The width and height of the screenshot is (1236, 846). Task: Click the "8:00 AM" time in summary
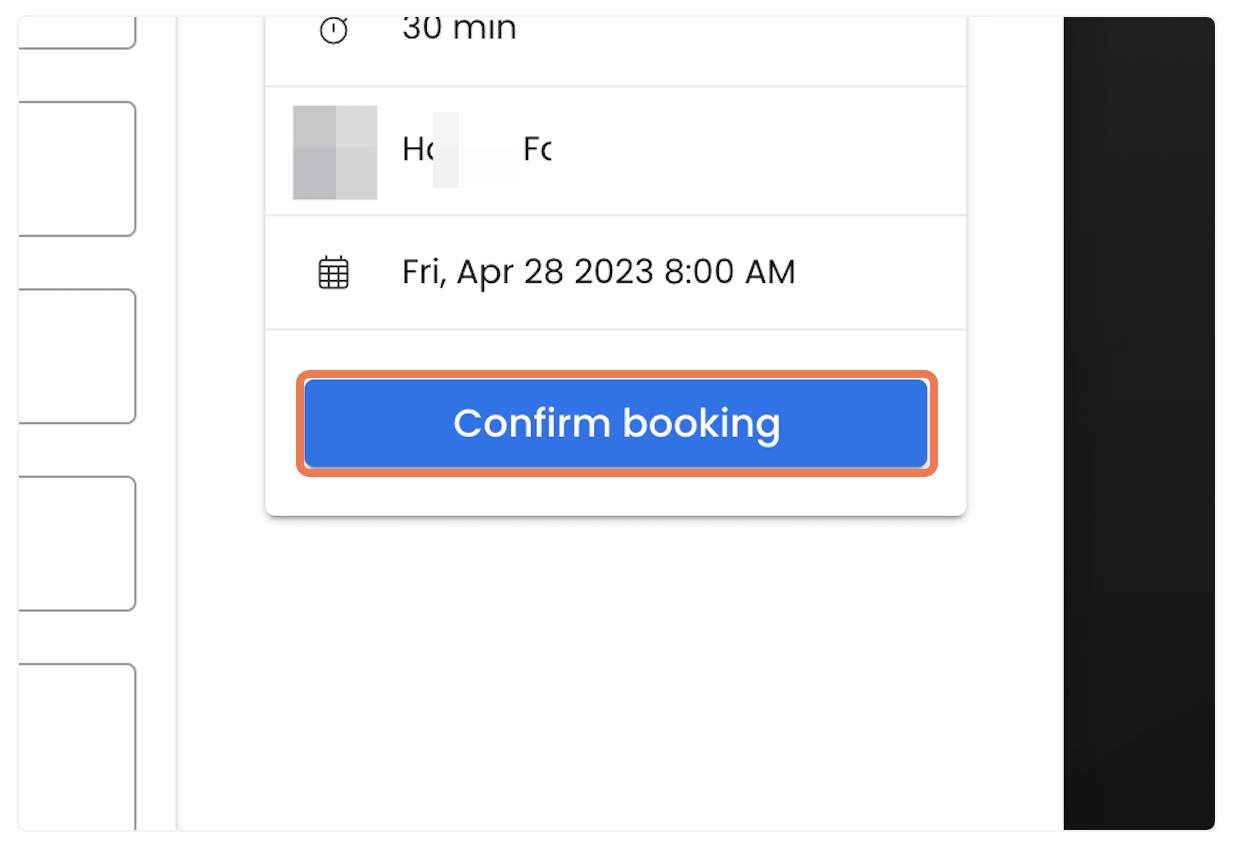tap(729, 272)
